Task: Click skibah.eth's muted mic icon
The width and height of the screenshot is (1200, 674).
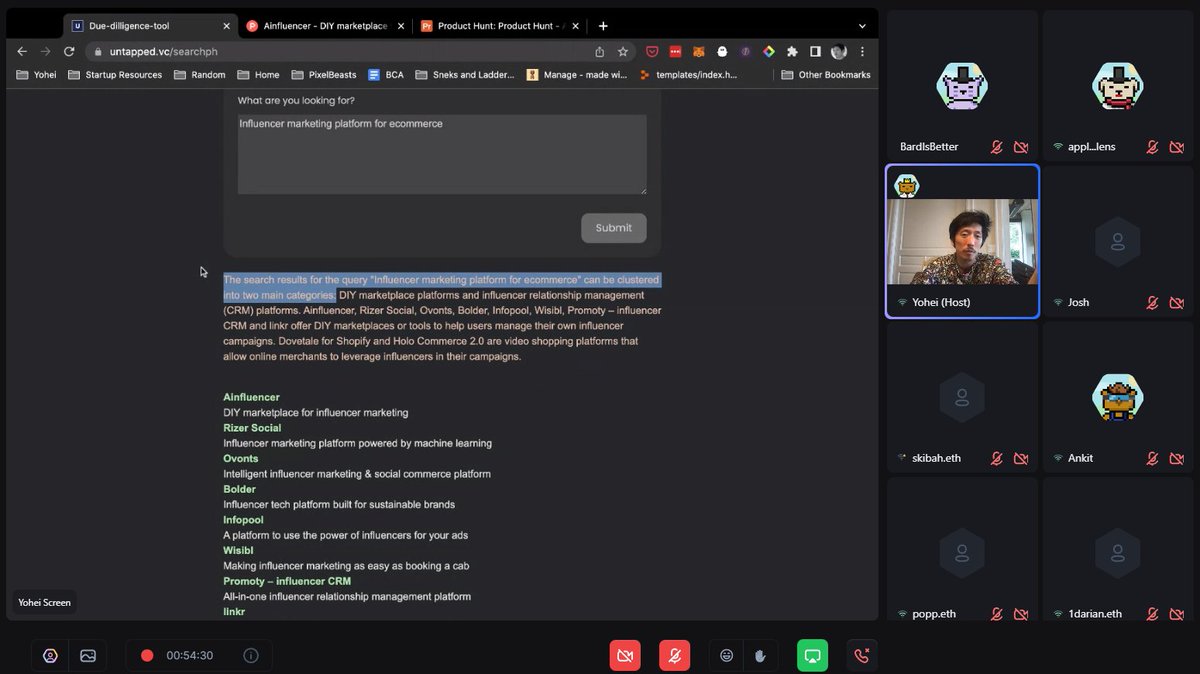Action: pyautogui.click(x=997, y=459)
